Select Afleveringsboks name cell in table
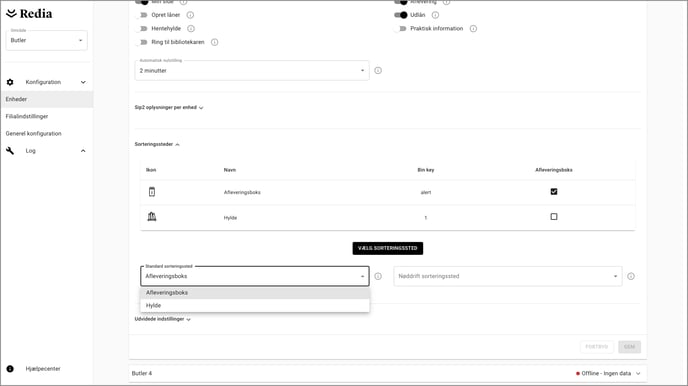The height and width of the screenshot is (386, 688). pos(242,192)
